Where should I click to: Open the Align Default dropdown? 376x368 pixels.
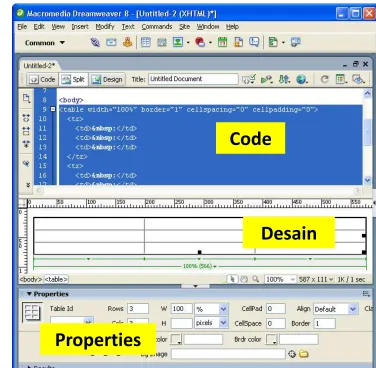pyautogui.click(x=353, y=309)
